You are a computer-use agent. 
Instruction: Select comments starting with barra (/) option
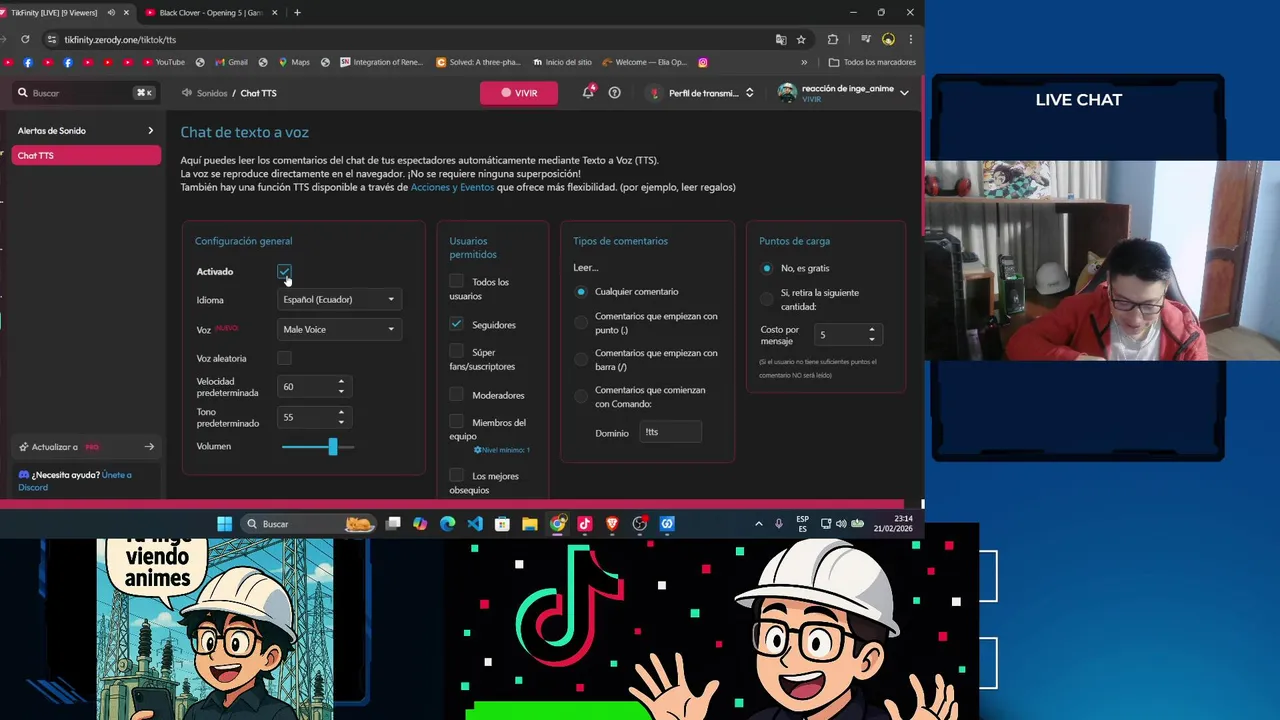tap(581, 359)
